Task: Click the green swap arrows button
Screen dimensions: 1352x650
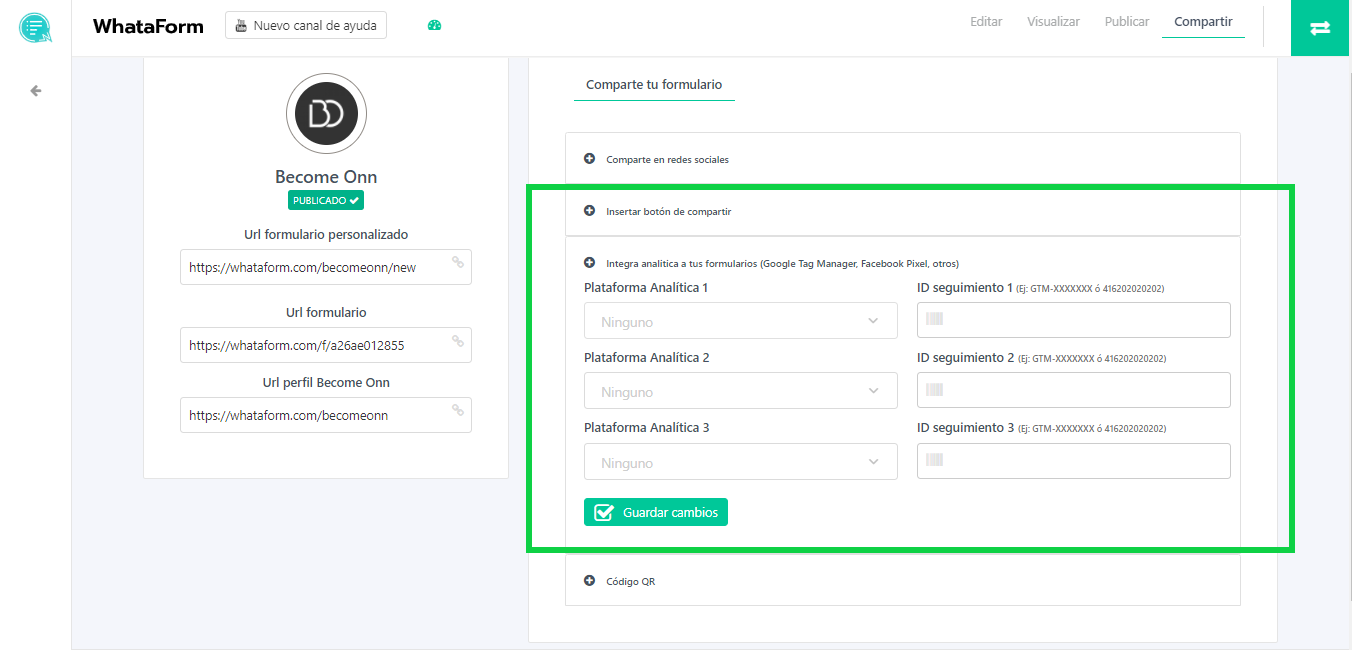Action: [1320, 28]
